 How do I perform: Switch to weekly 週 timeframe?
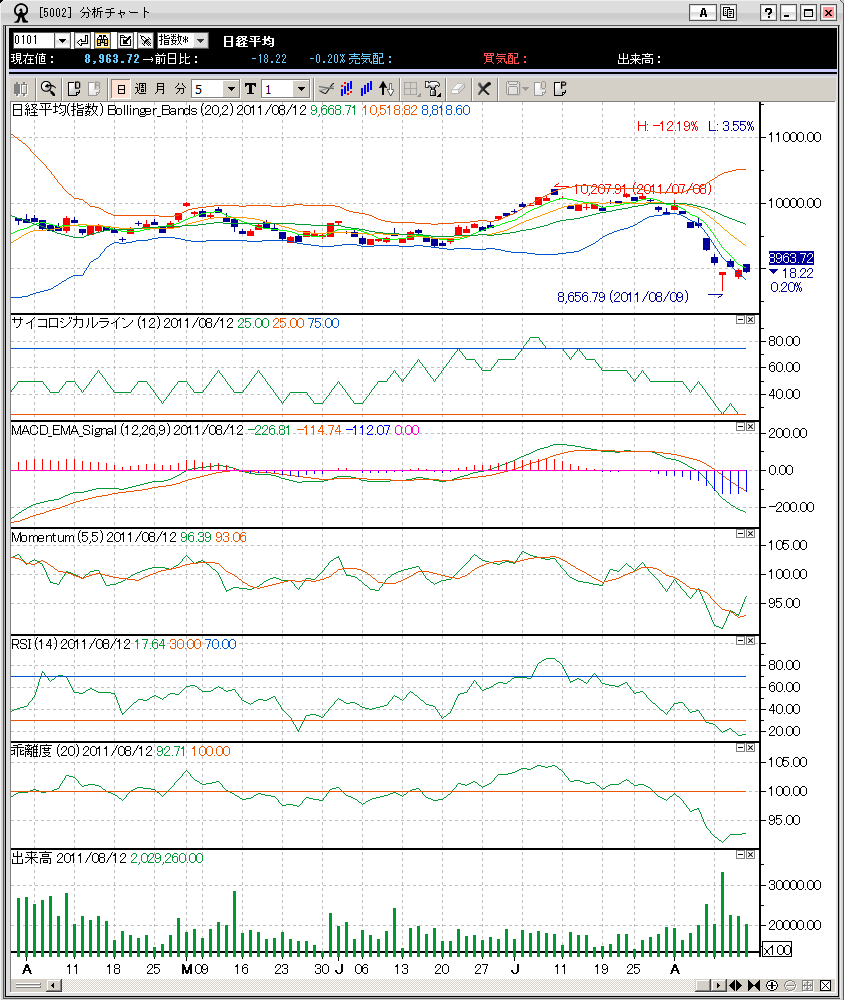tap(140, 88)
